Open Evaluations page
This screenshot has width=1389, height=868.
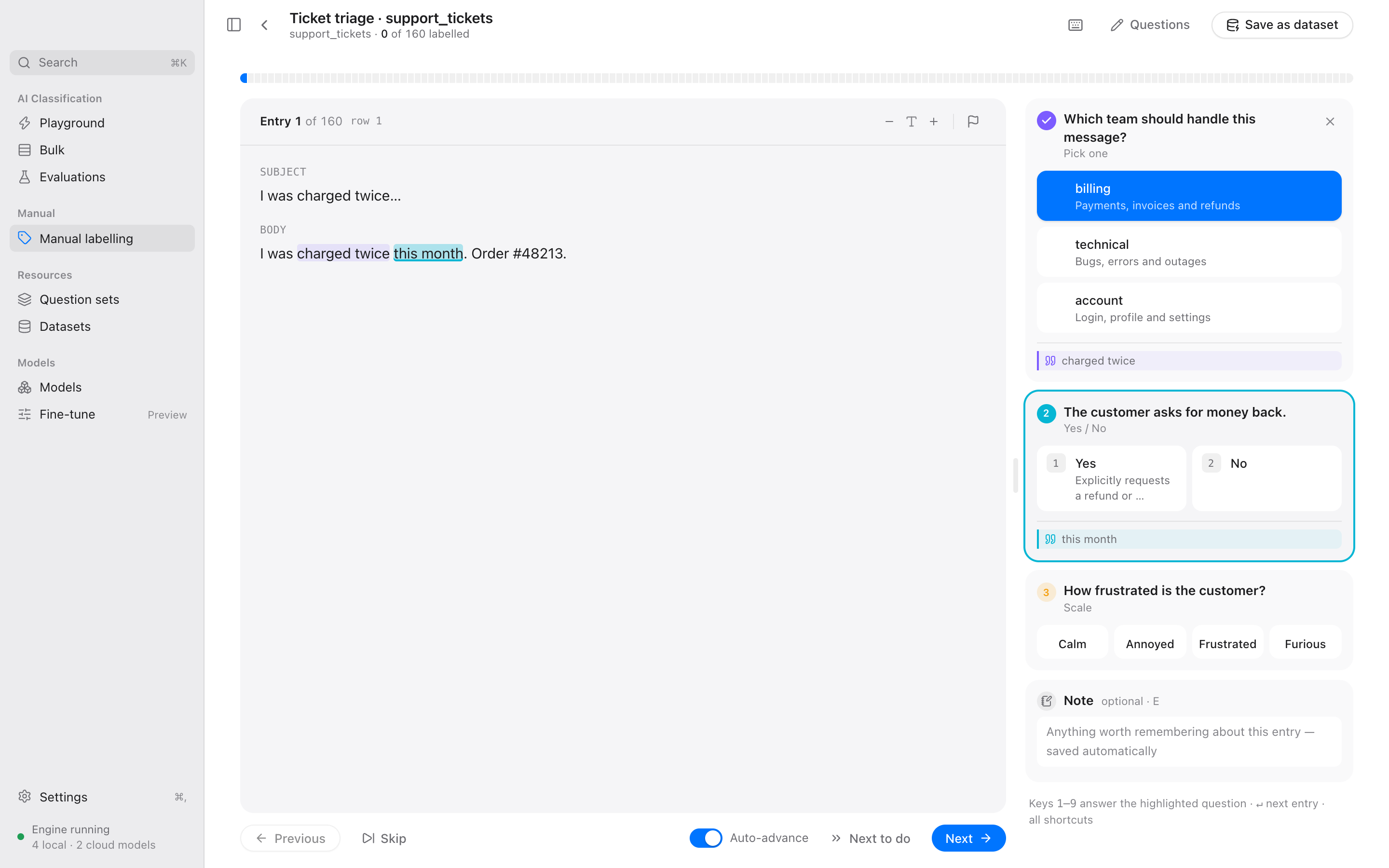(x=102, y=177)
